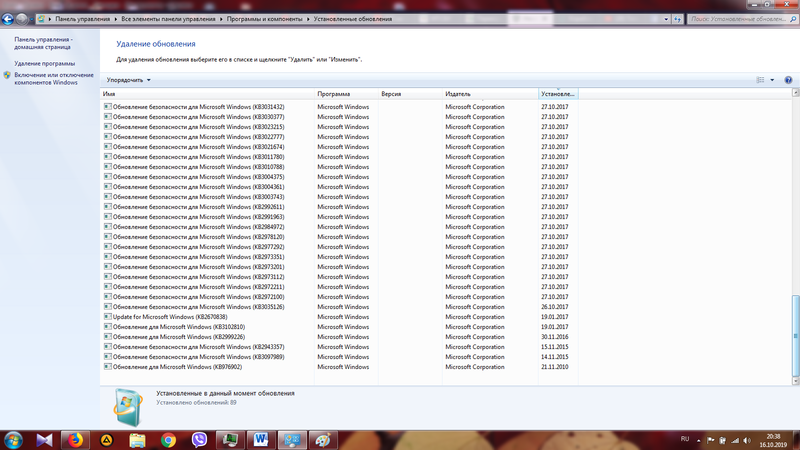
Task: Select update KB2984972 row
Action: click(339, 227)
